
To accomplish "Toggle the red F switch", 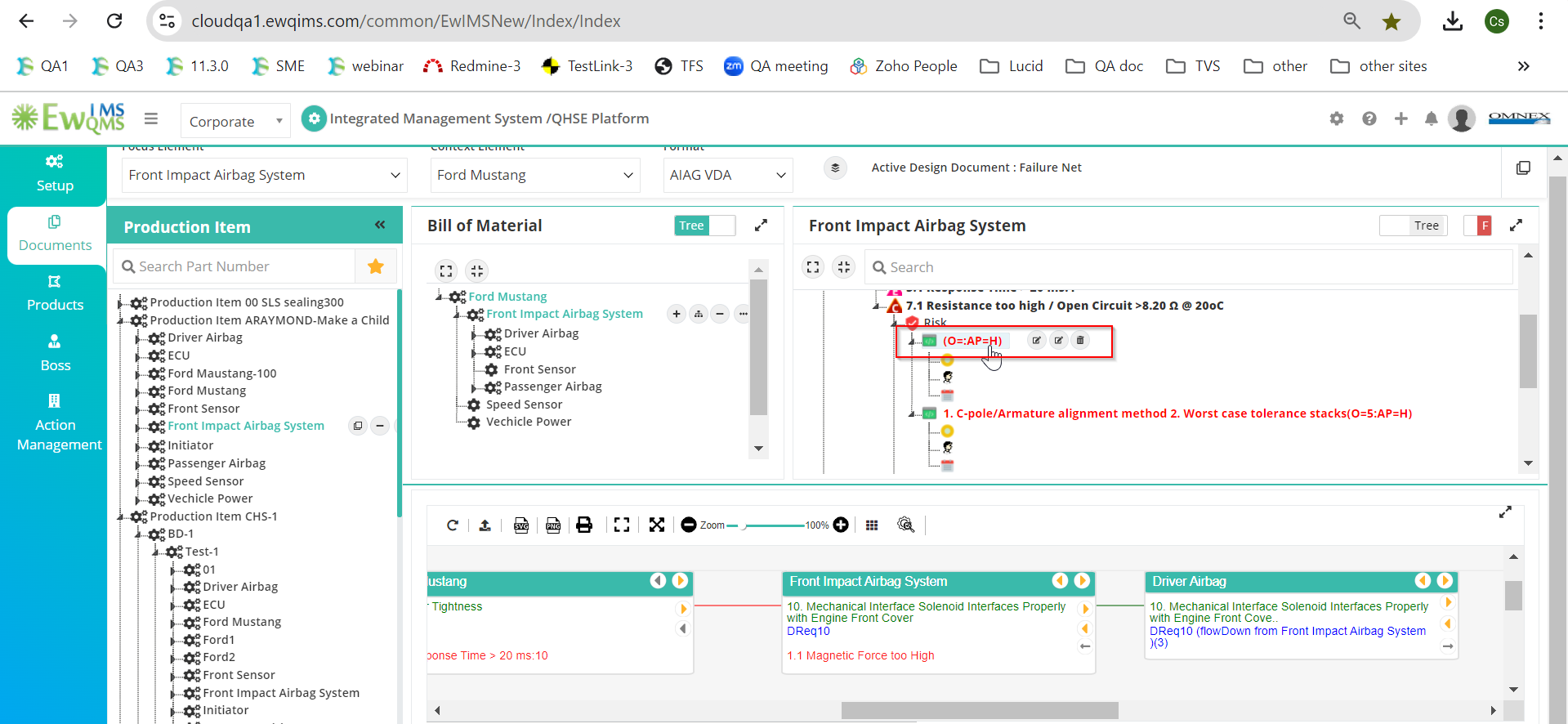I will (1477, 226).
